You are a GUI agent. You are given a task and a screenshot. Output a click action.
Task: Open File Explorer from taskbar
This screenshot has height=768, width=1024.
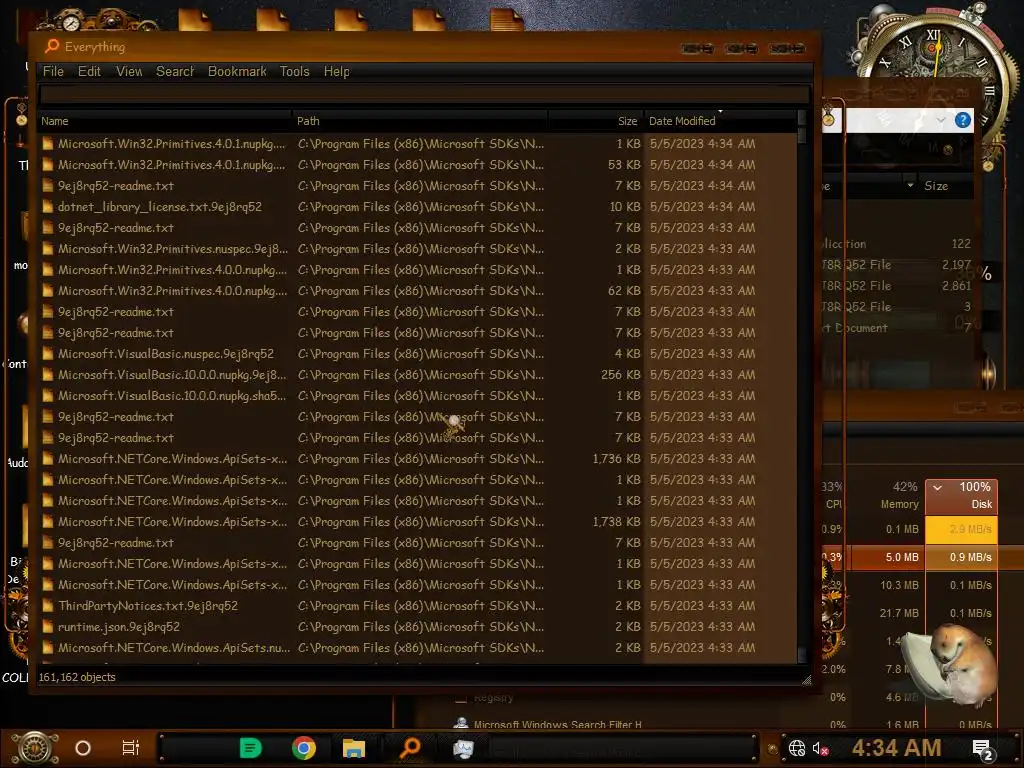(x=353, y=748)
